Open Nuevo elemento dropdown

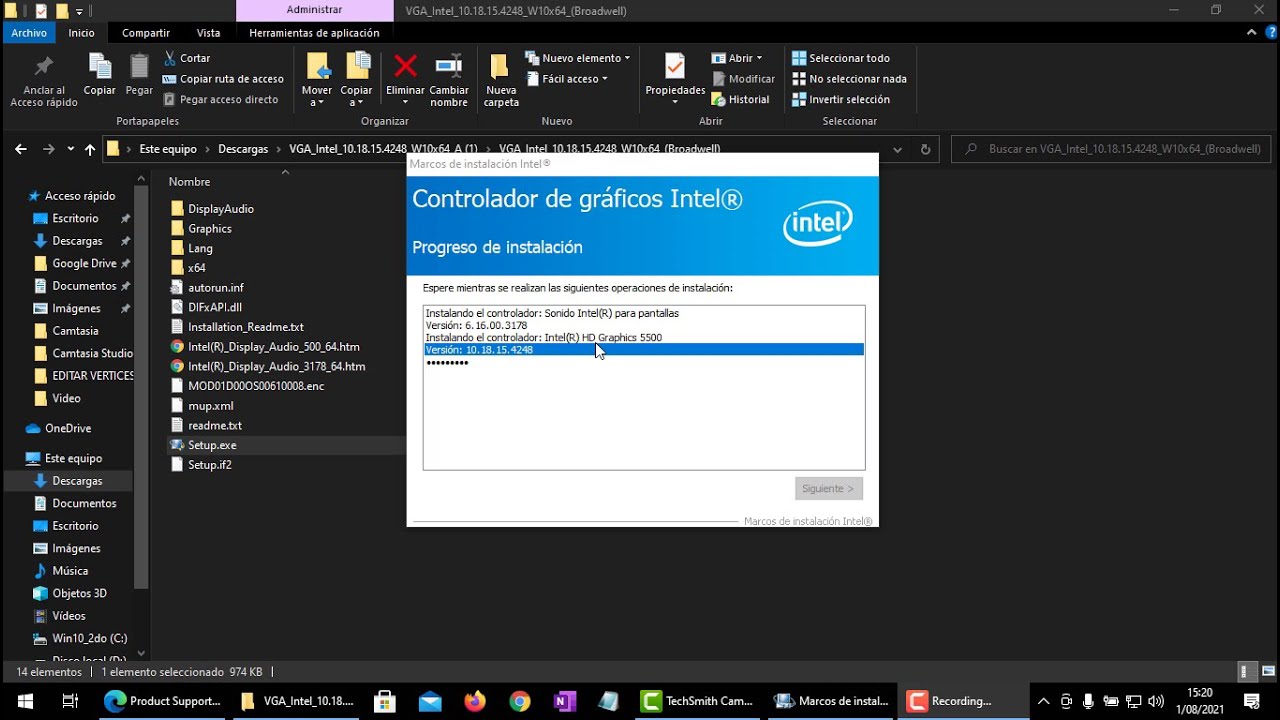tap(578, 58)
